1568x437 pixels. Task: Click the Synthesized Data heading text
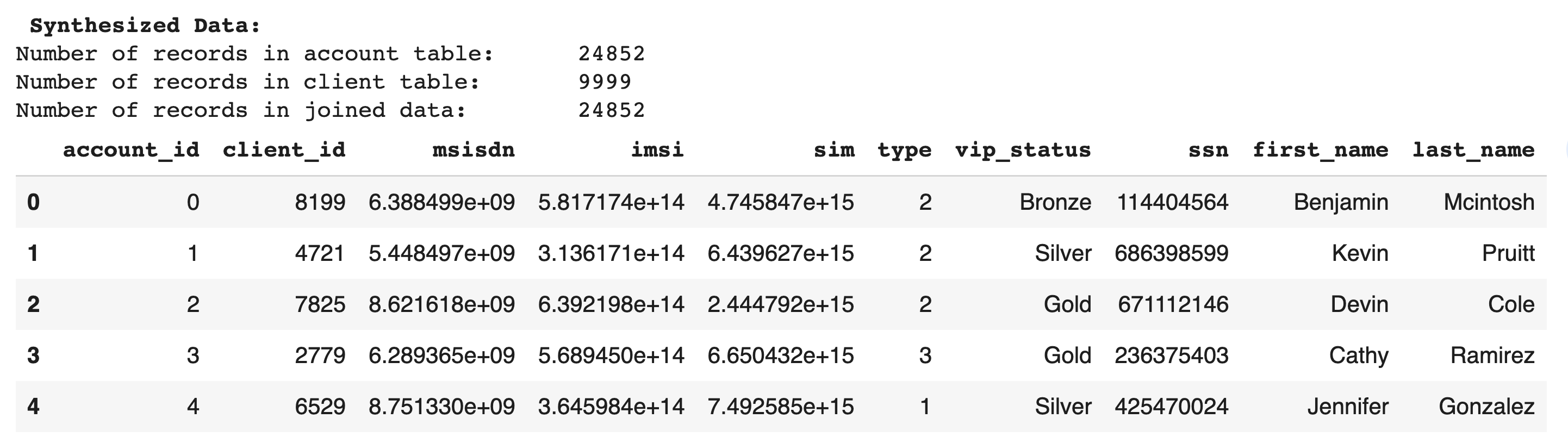pyautogui.click(x=145, y=26)
